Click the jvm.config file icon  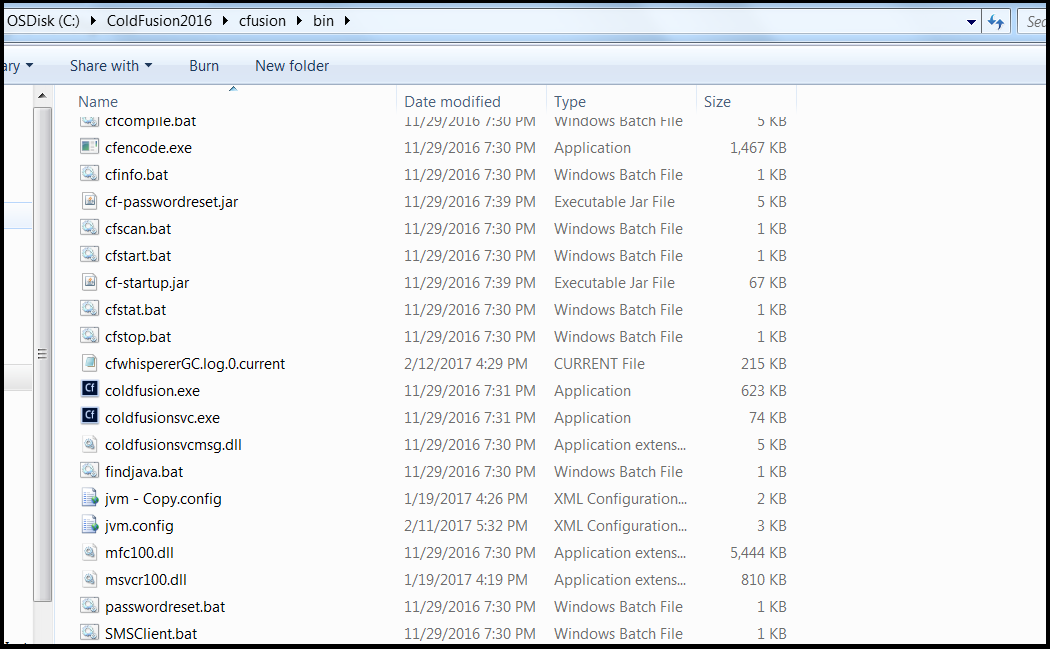tap(90, 524)
